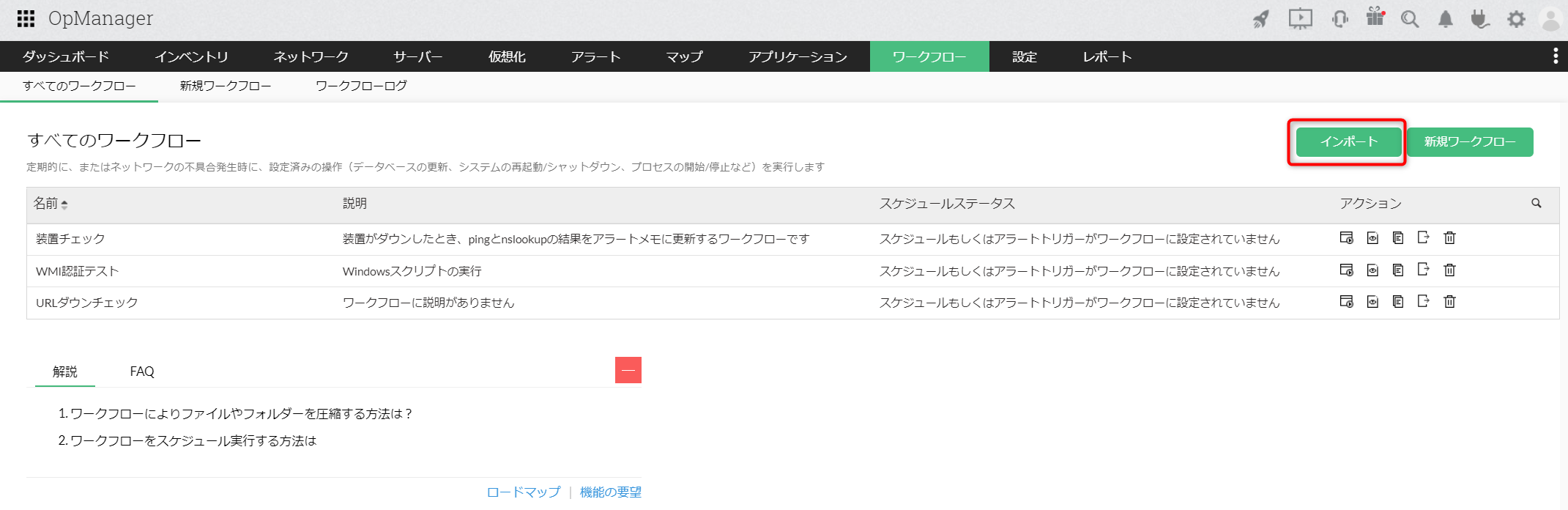The width and height of the screenshot is (1568, 510).
Task: Click the gift icon with red dot
Action: click(1375, 18)
